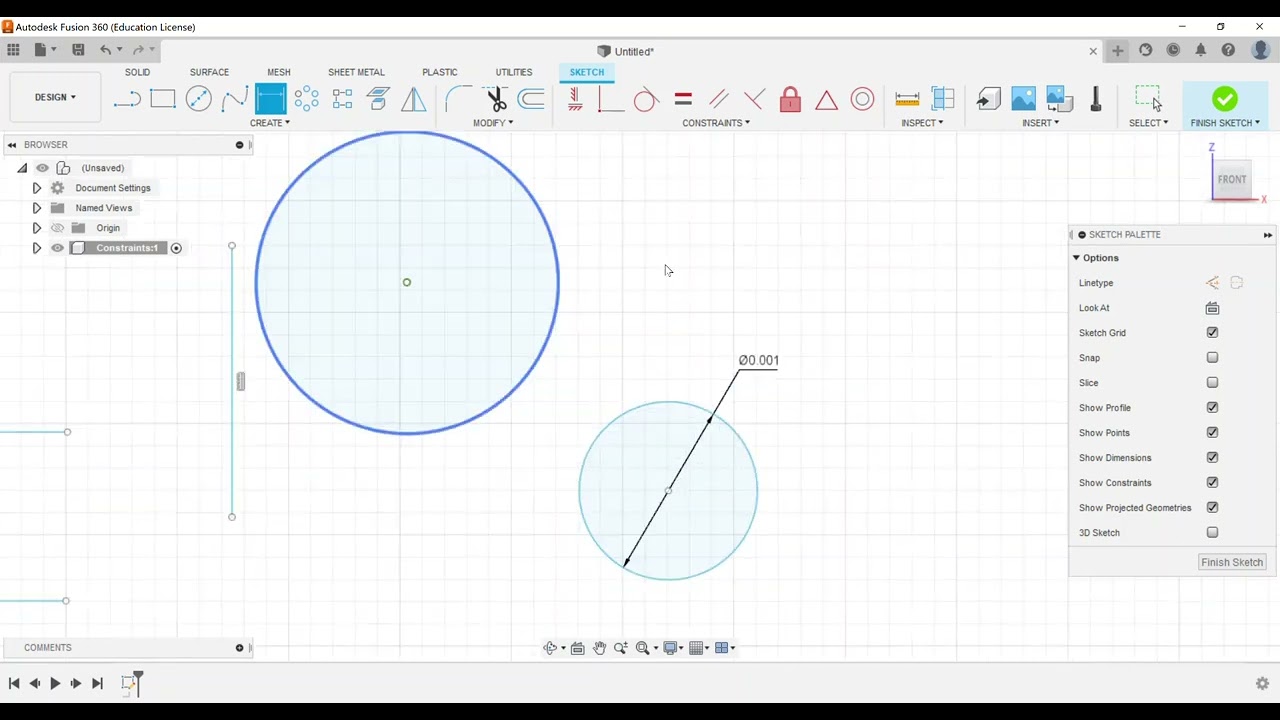
Task: Expand the Origin tree node
Action: point(36,228)
